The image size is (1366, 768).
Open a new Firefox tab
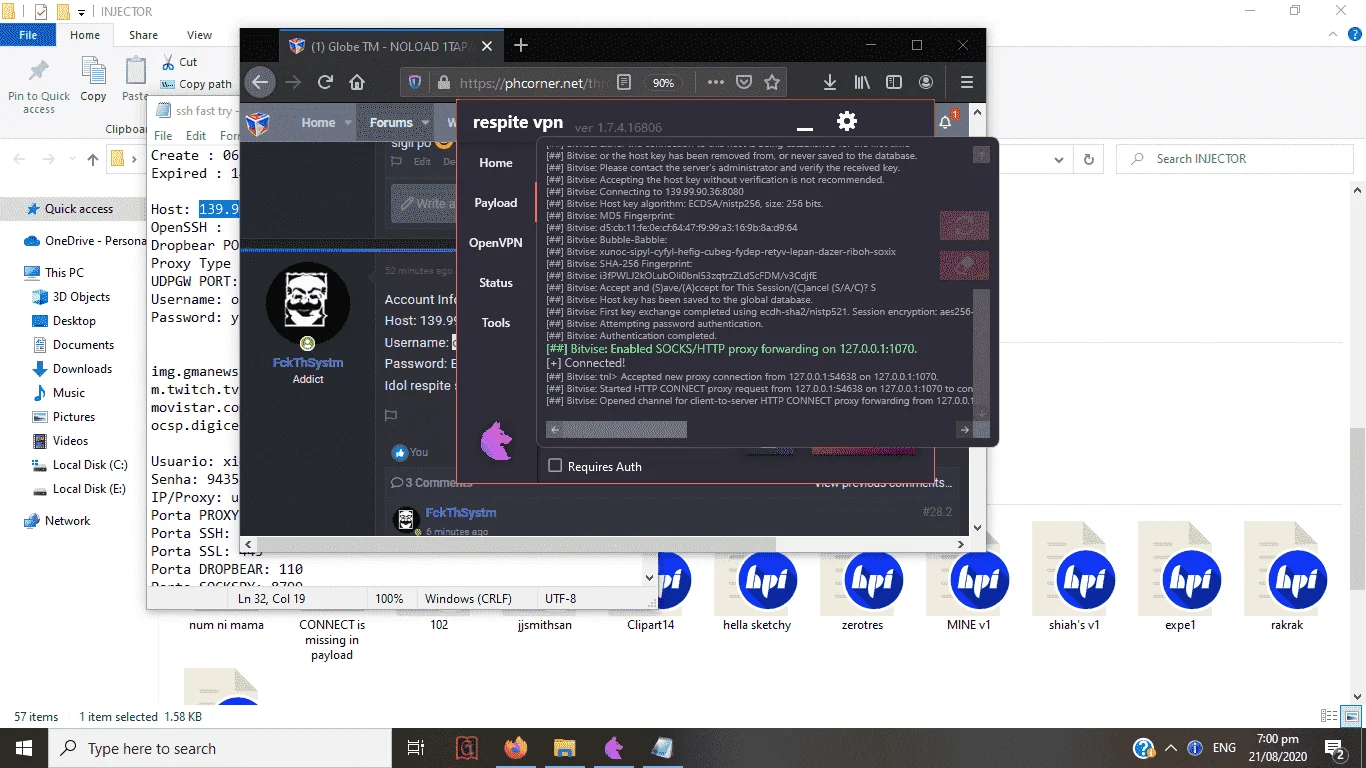coord(521,45)
